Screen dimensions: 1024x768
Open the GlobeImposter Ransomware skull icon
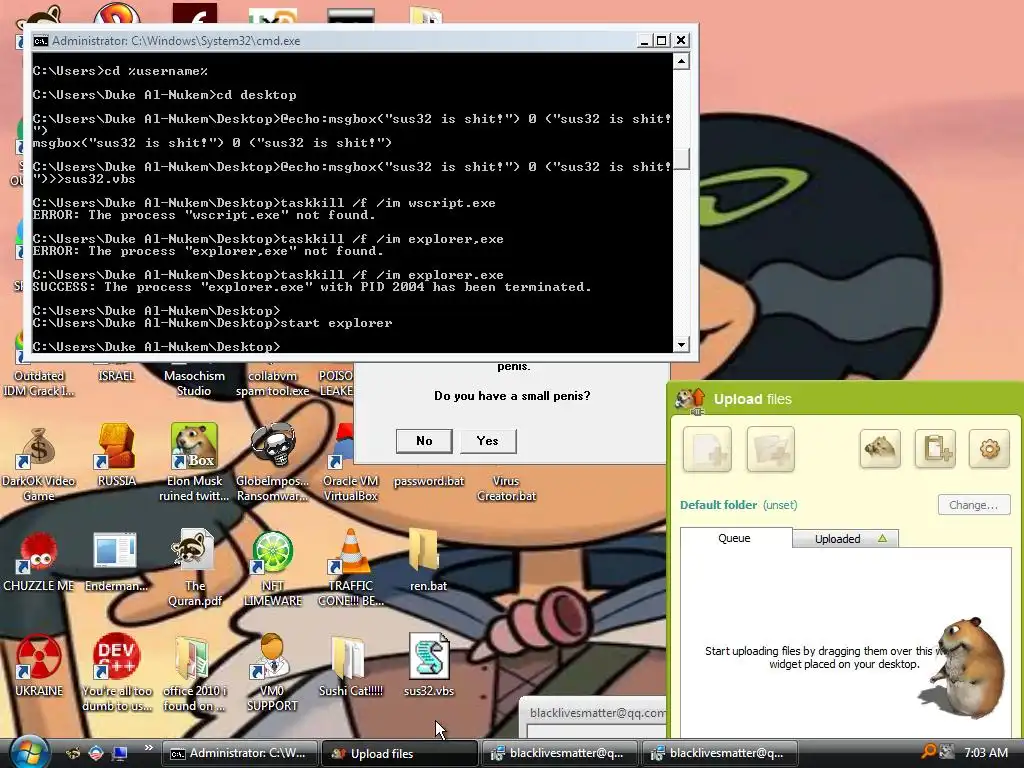point(272,447)
